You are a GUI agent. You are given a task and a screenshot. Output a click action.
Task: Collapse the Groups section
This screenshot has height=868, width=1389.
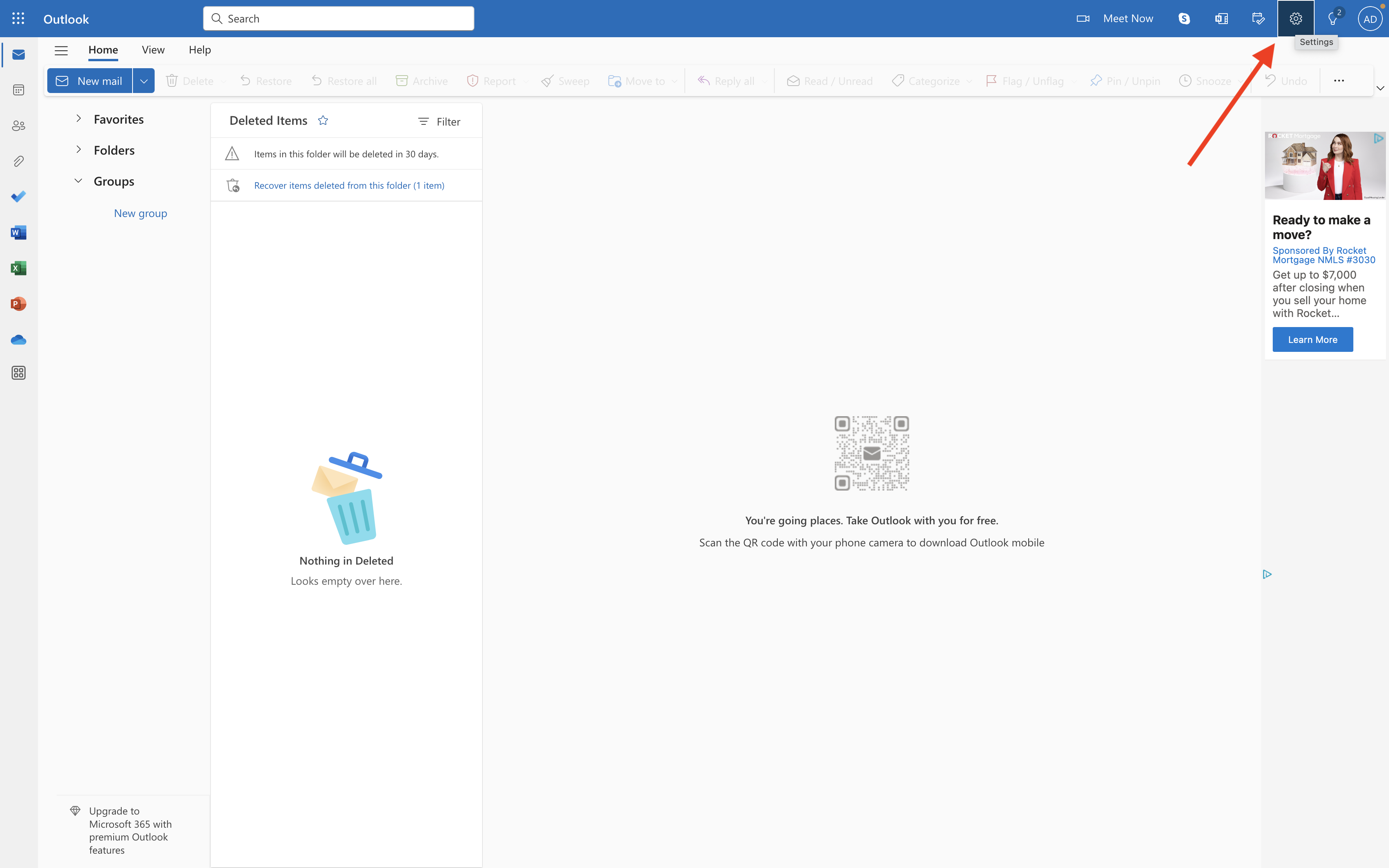79,181
